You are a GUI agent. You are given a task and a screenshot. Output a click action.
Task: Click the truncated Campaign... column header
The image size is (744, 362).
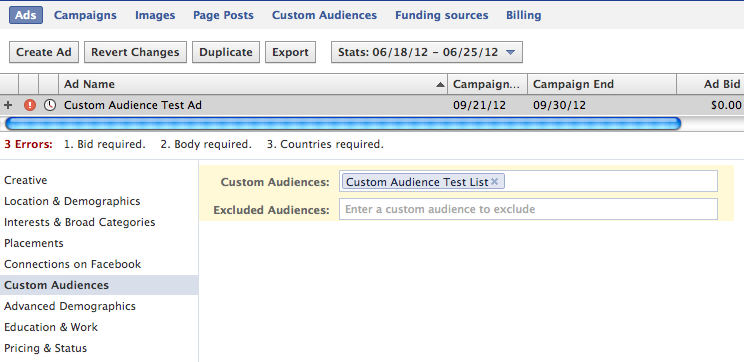488,84
